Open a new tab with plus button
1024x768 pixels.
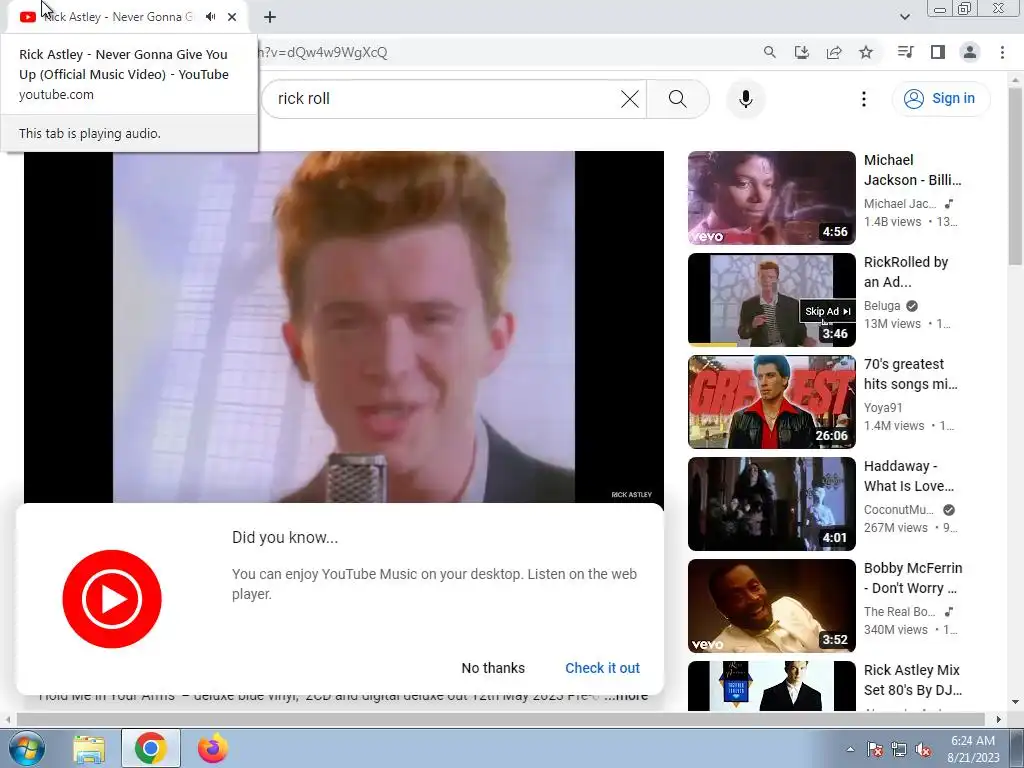(270, 17)
